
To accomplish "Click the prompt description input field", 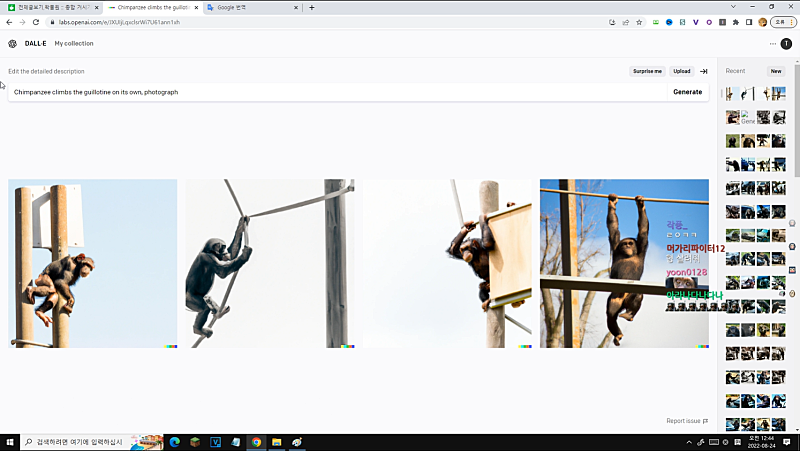I will click(x=337, y=92).
